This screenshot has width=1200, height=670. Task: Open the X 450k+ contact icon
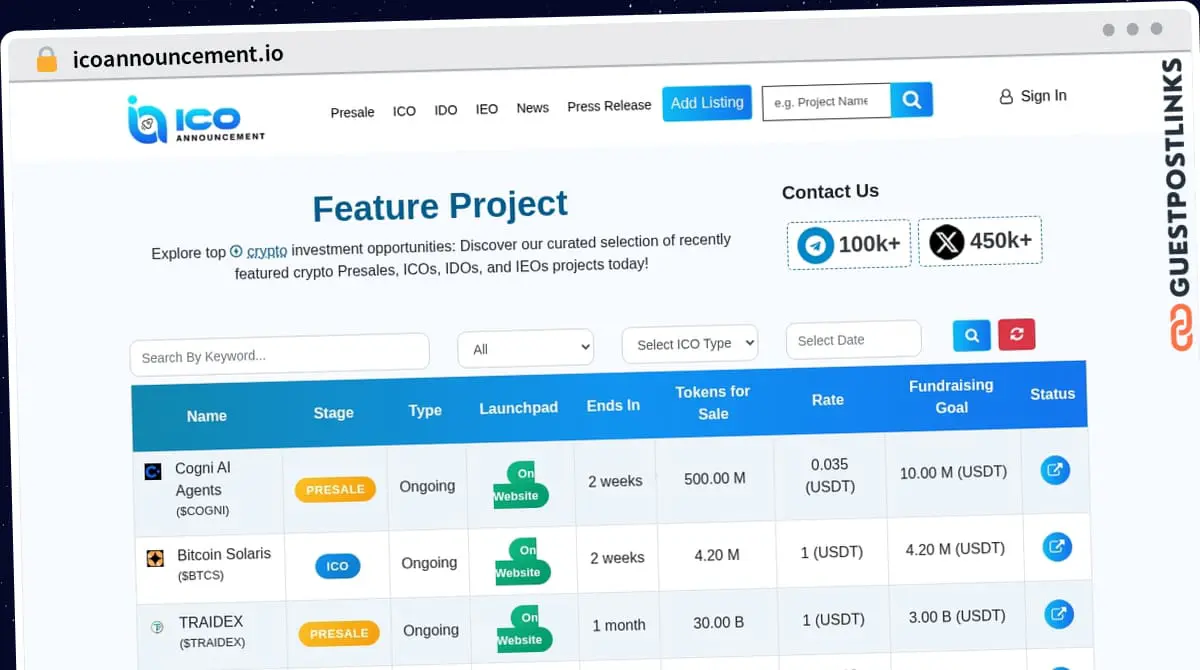[x=946, y=242]
